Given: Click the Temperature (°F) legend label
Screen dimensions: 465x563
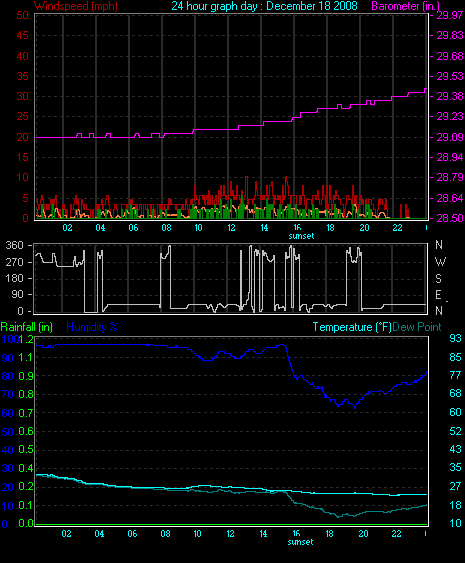Looking at the screenshot, I should click(352, 327).
